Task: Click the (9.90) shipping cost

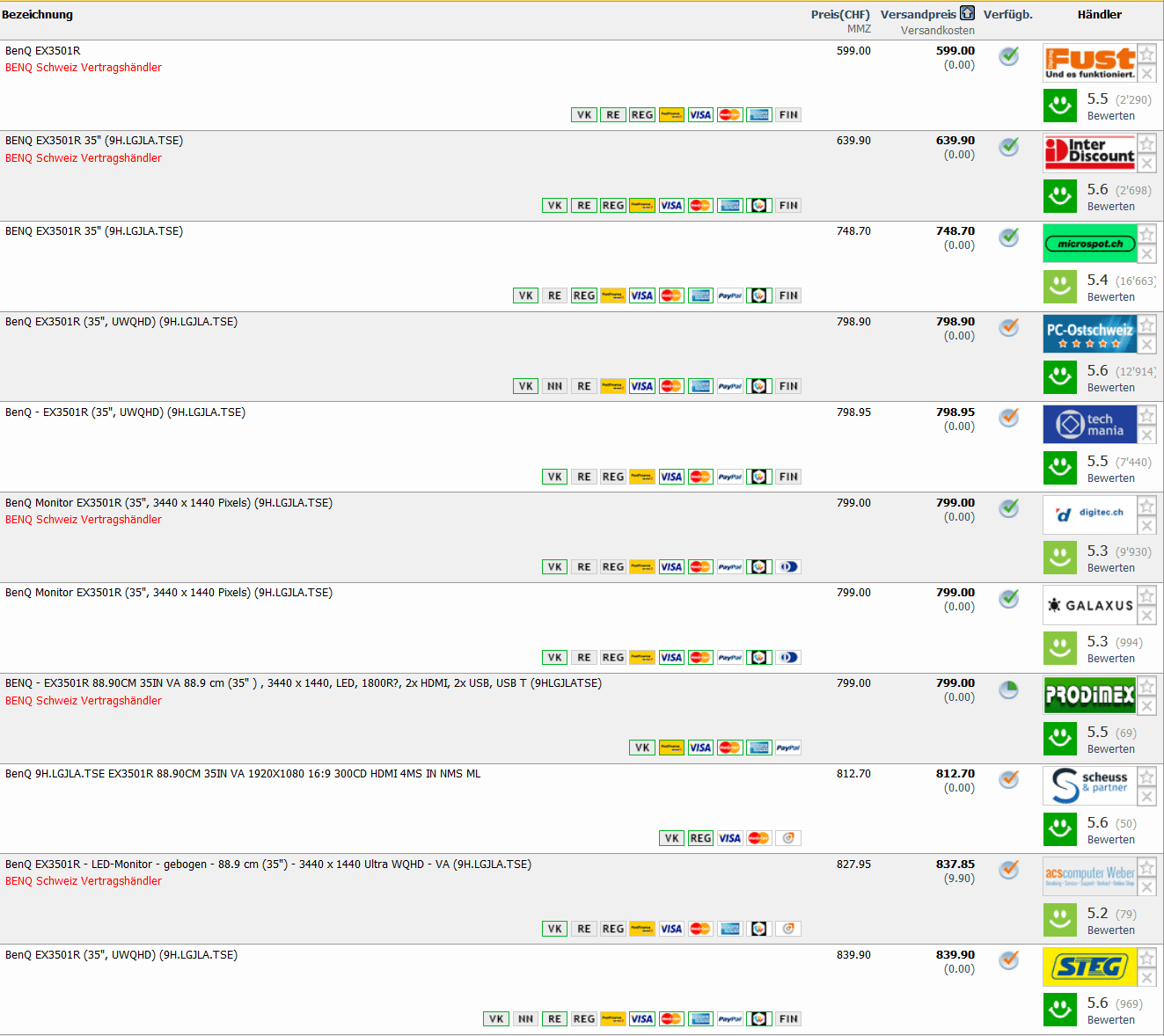Action: point(959,879)
